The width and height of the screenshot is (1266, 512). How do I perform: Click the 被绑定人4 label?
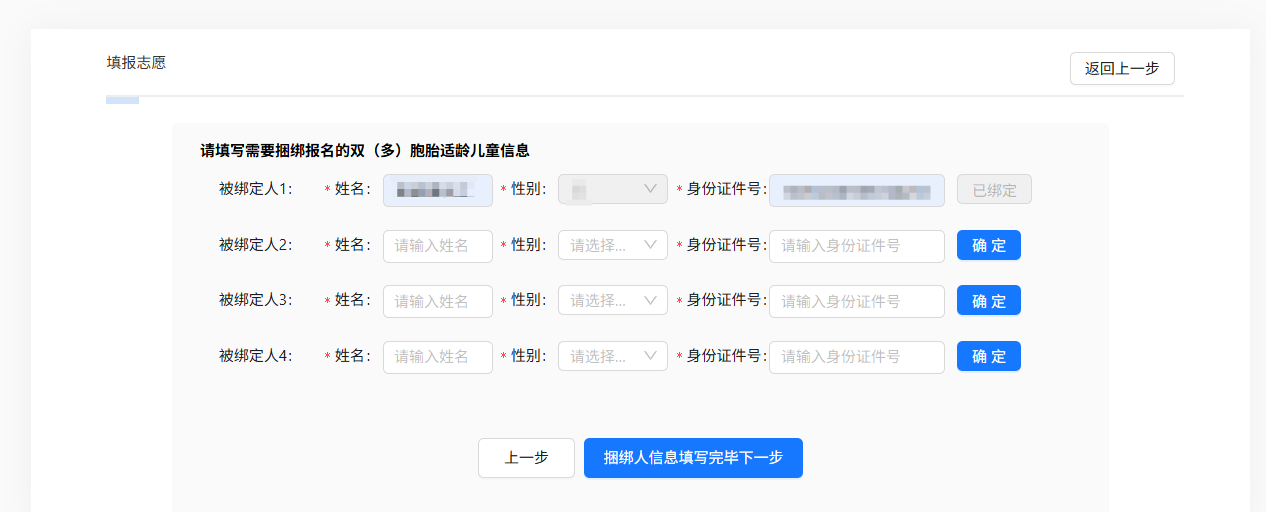(x=256, y=356)
